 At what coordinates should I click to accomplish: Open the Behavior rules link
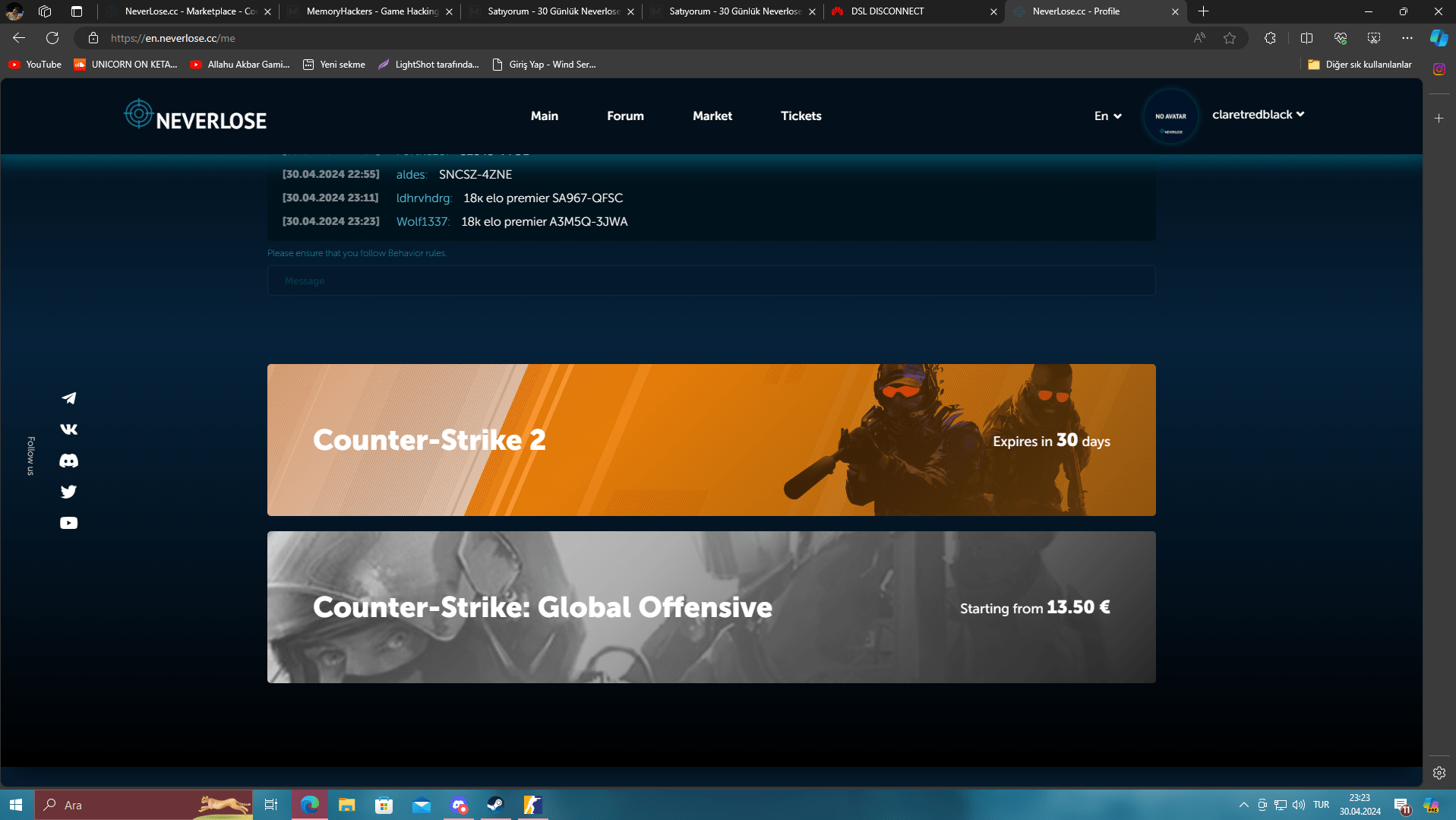click(x=416, y=253)
